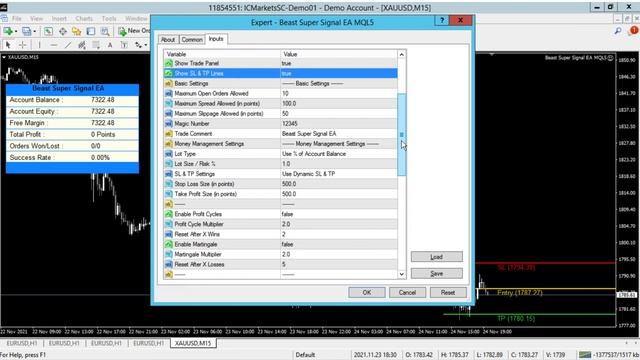
Task: Click the inputs list scroll down arrow
Action: click(402, 274)
